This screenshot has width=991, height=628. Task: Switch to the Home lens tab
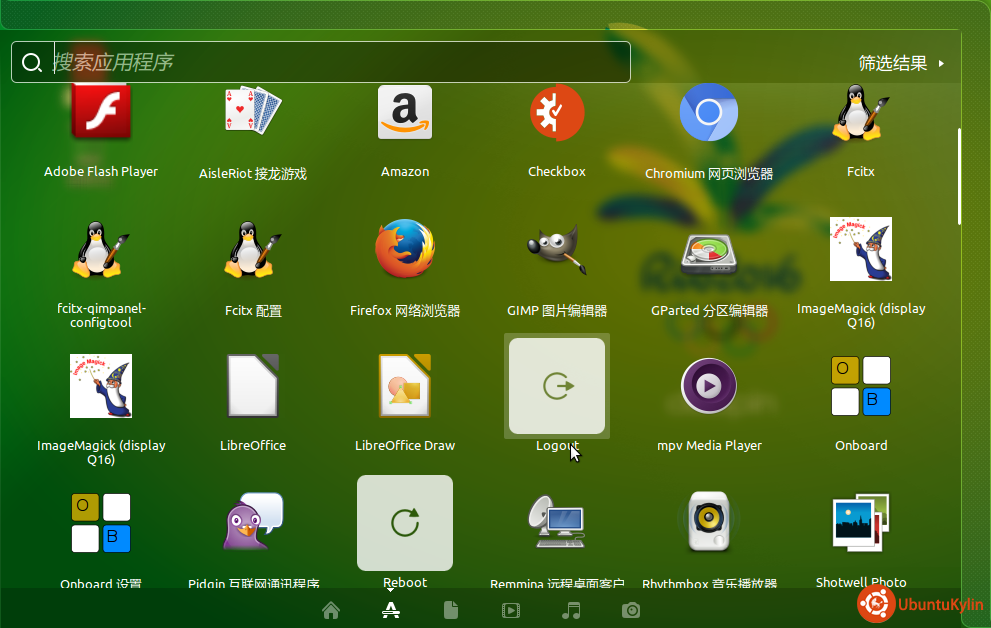click(x=331, y=610)
